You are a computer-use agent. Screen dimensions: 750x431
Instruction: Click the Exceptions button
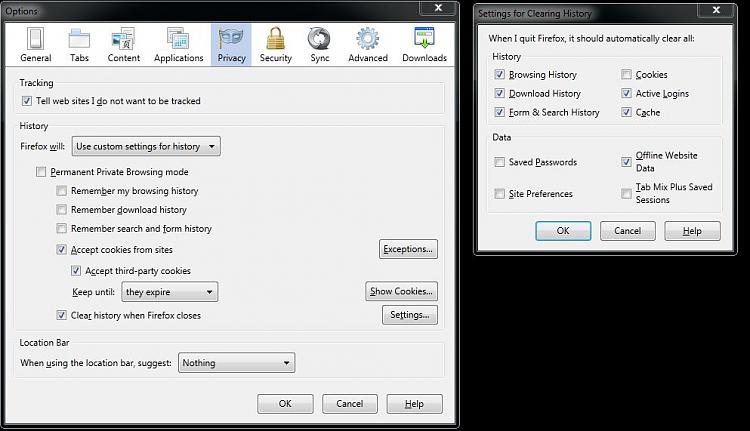pyautogui.click(x=408, y=249)
